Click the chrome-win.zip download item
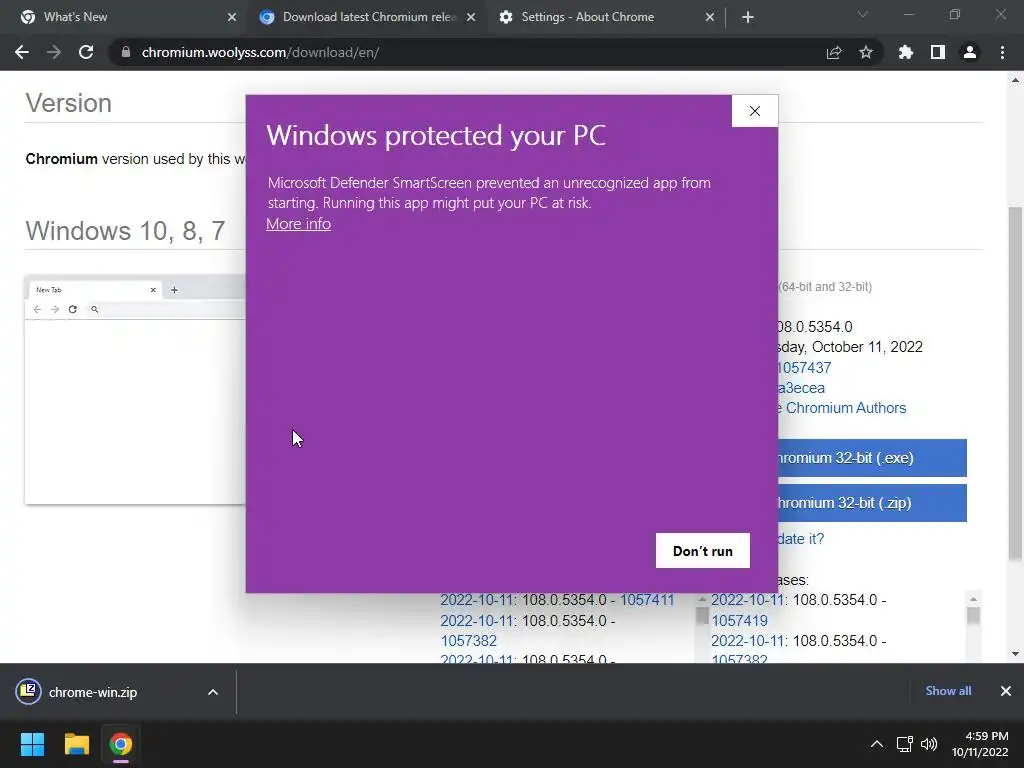 pos(91,692)
